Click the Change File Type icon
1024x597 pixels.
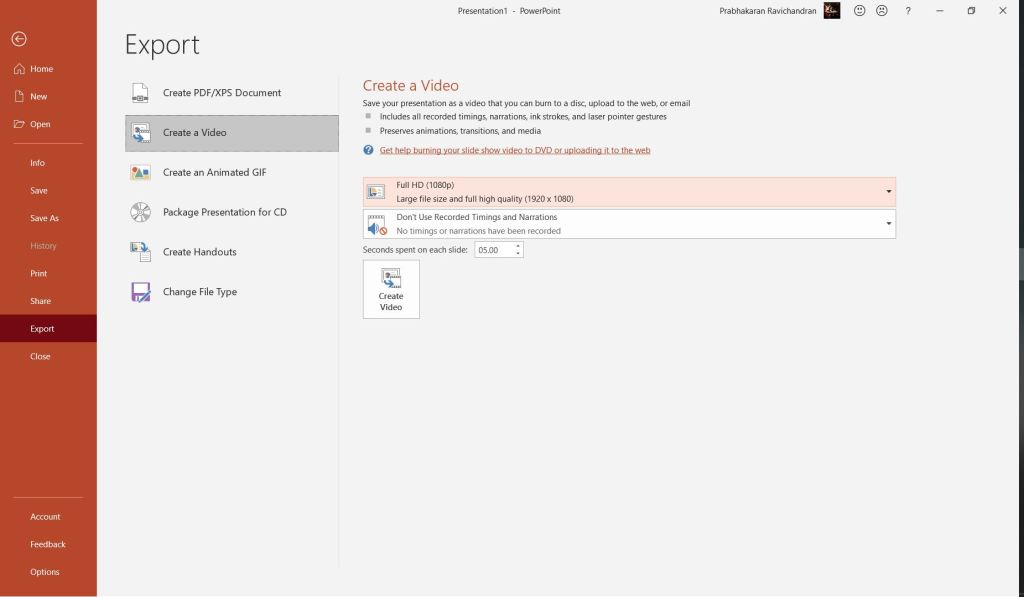click(140, 292)
